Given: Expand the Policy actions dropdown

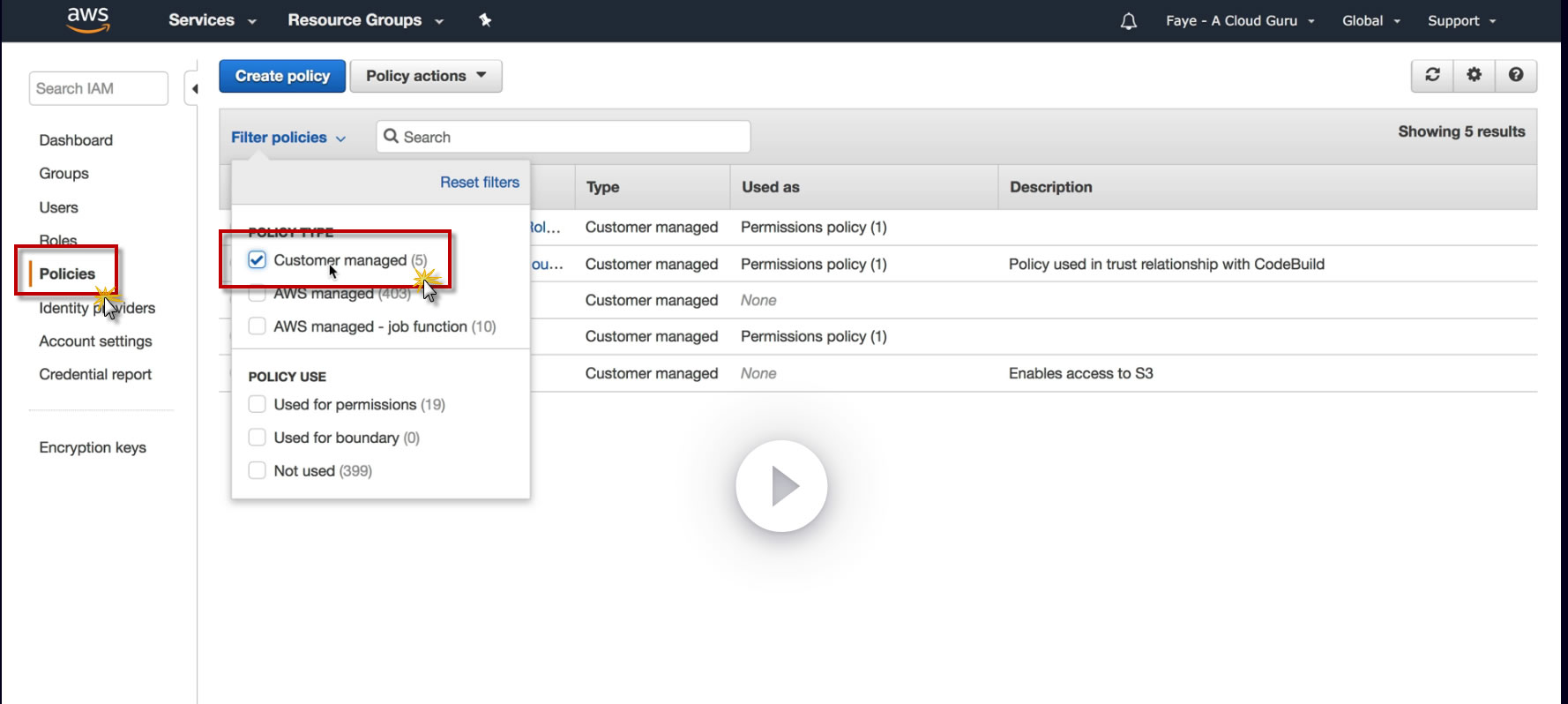Looking at the screenshot, I should pyautogui.click(x=426, y=76).
